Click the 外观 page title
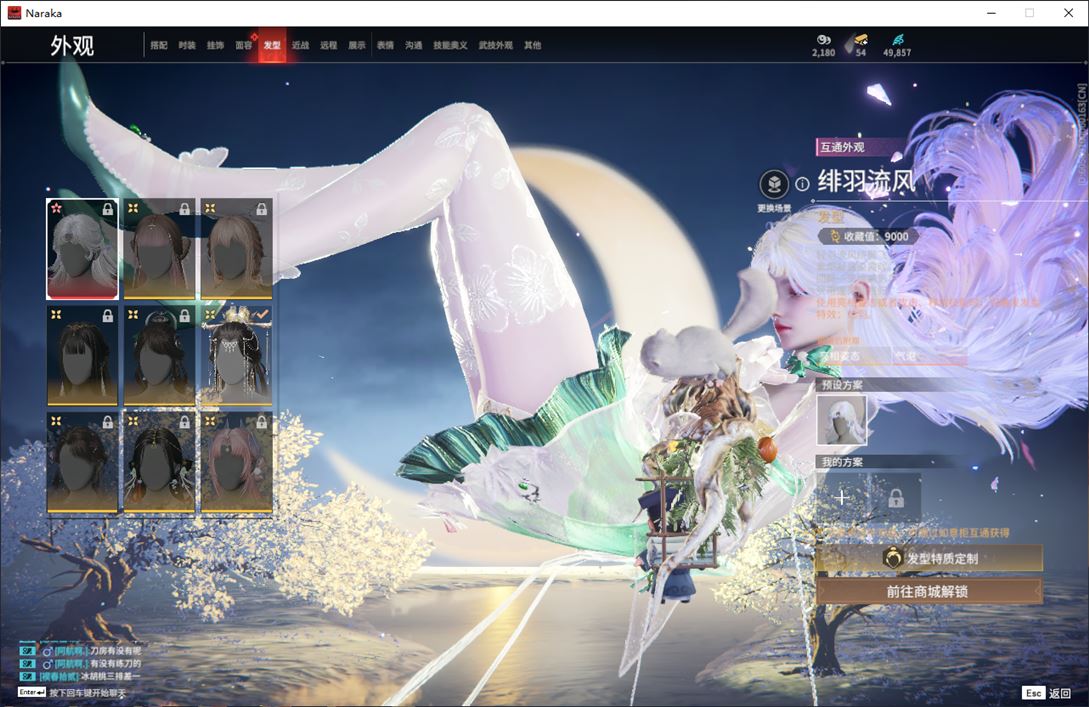Image resolution: width=1089 pixels, height=707 pixels. coord(72,46)
